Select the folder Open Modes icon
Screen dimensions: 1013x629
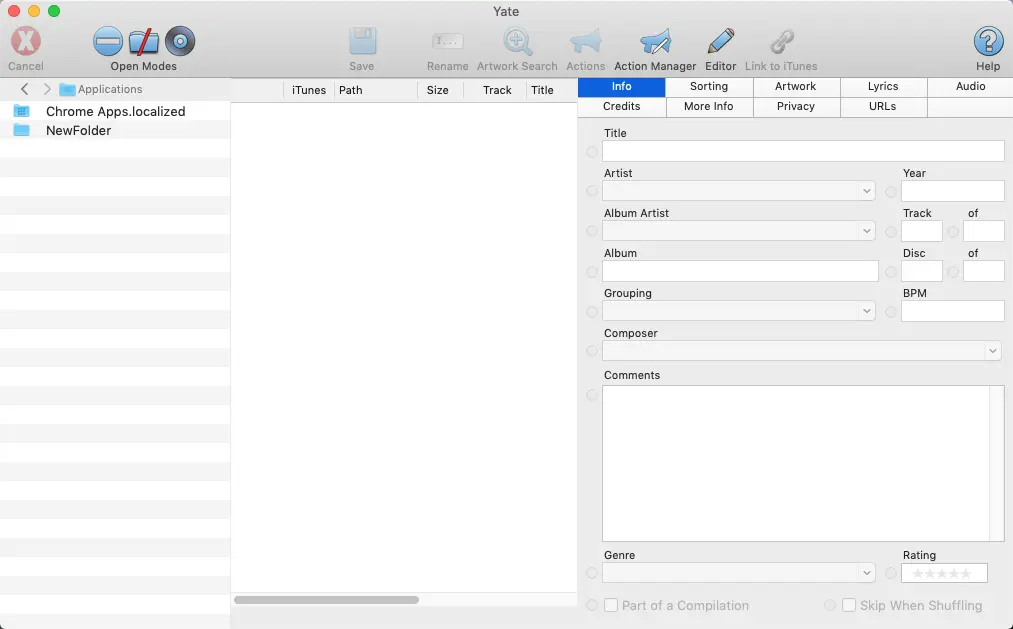[143, 41]
